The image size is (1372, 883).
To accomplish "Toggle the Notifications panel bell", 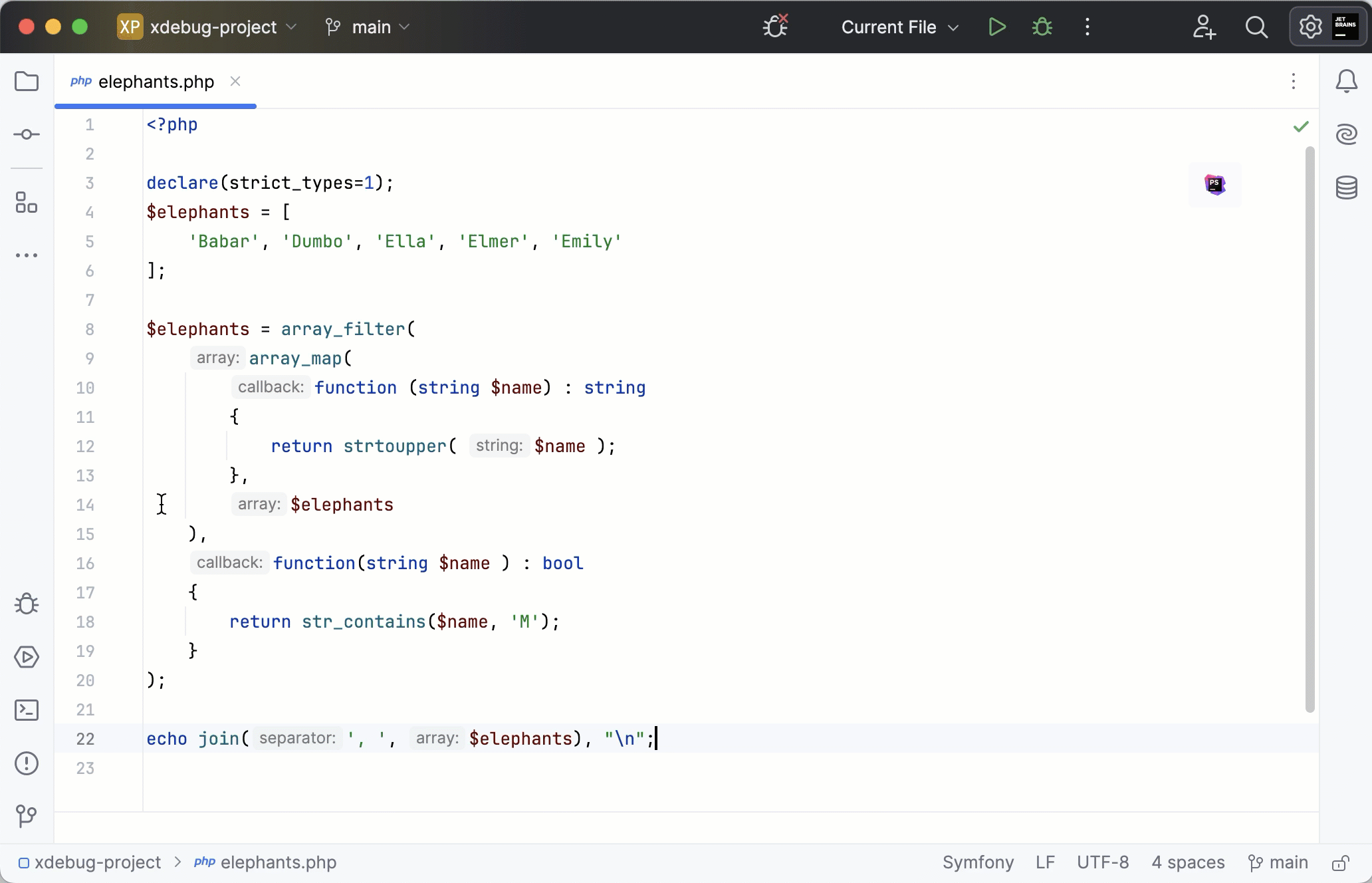I will (x=1347, y=81).
